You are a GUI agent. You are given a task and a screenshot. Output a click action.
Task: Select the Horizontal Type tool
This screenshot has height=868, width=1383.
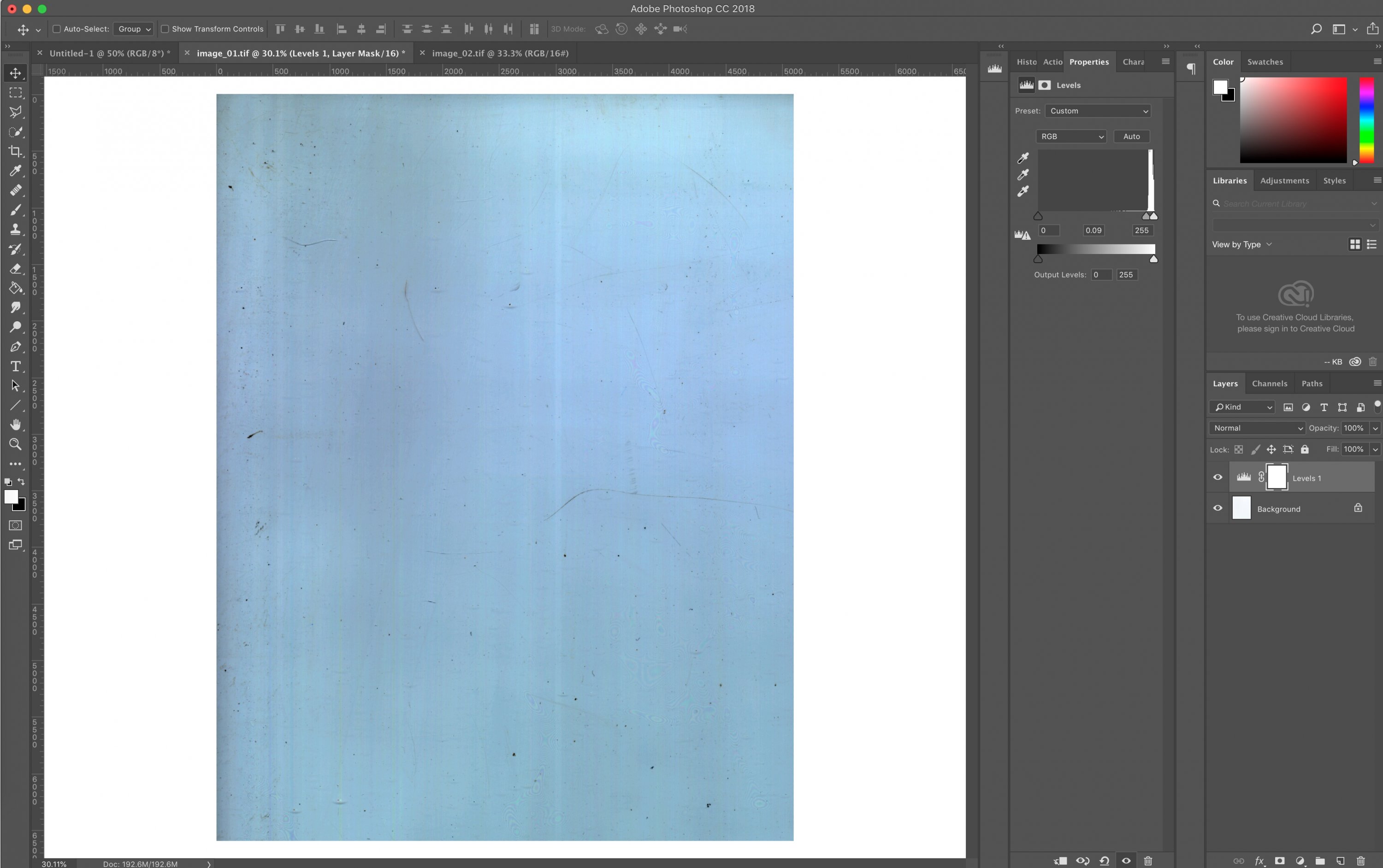[16, 366]
